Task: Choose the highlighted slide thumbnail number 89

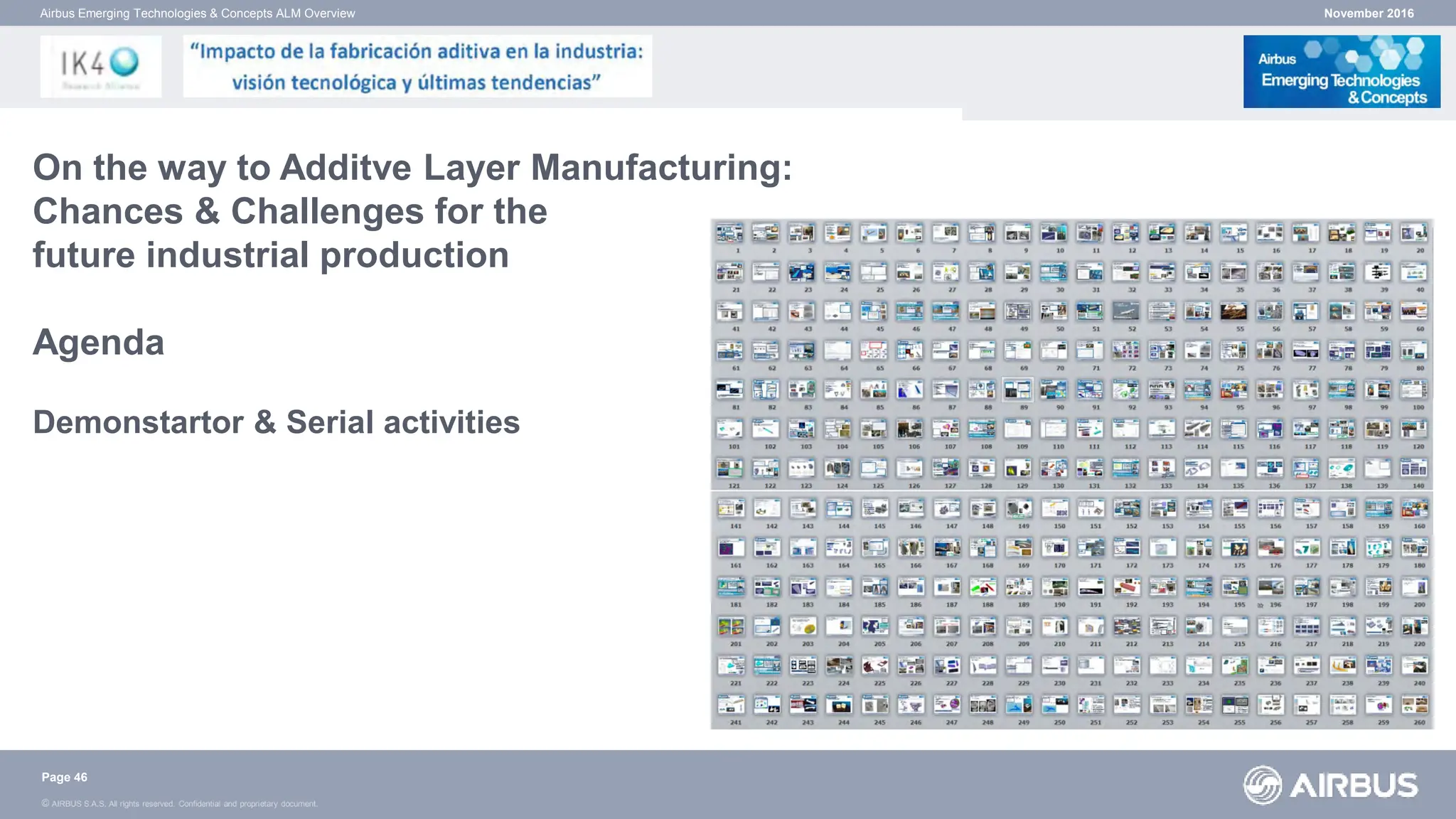Action: pos(1017,390)
